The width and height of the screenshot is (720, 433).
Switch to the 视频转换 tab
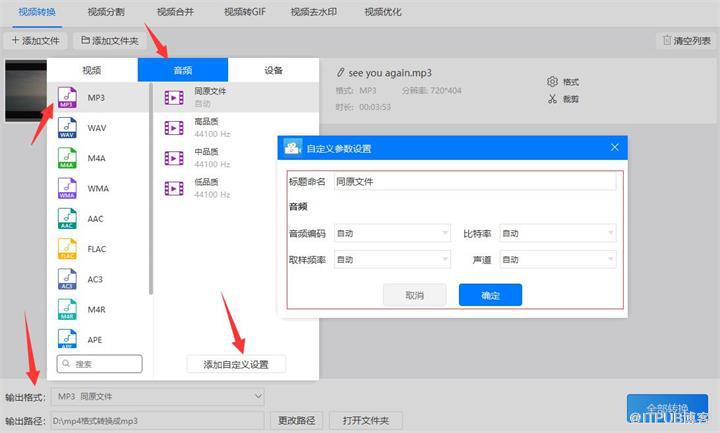[x=37, y=12]
